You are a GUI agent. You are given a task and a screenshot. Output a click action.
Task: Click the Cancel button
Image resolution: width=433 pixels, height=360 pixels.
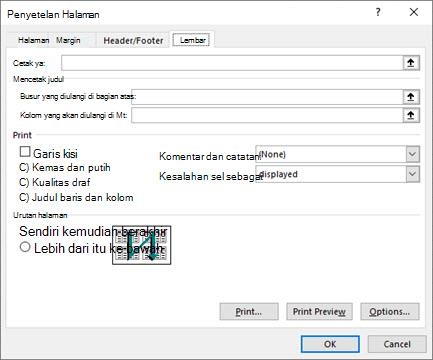(397, 344)
